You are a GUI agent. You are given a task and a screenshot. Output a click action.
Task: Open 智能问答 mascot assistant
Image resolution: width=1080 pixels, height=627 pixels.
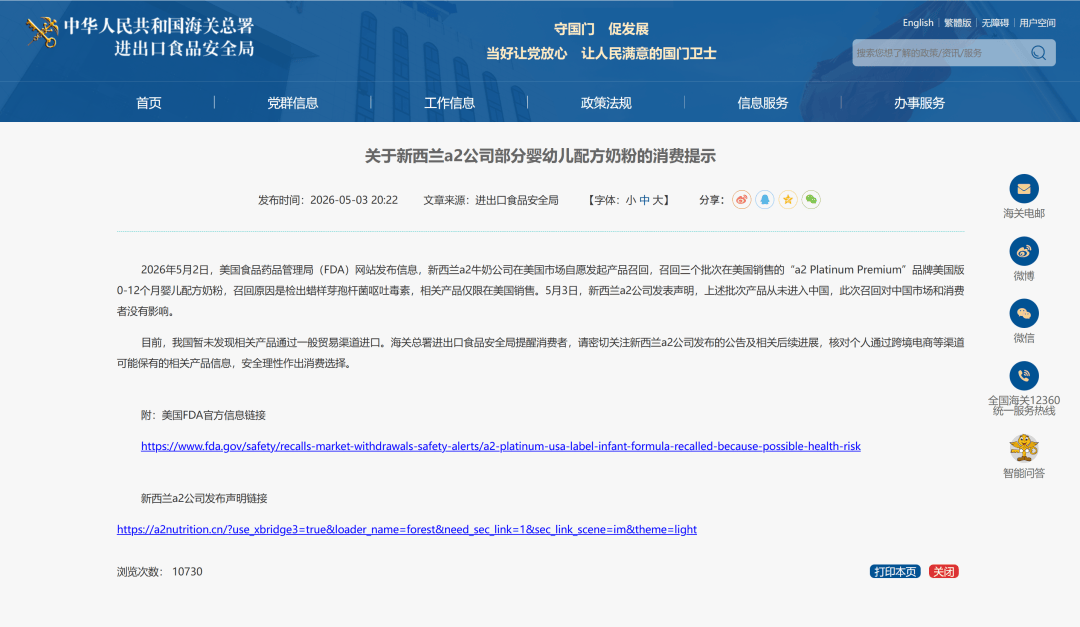coord(1024,448)
